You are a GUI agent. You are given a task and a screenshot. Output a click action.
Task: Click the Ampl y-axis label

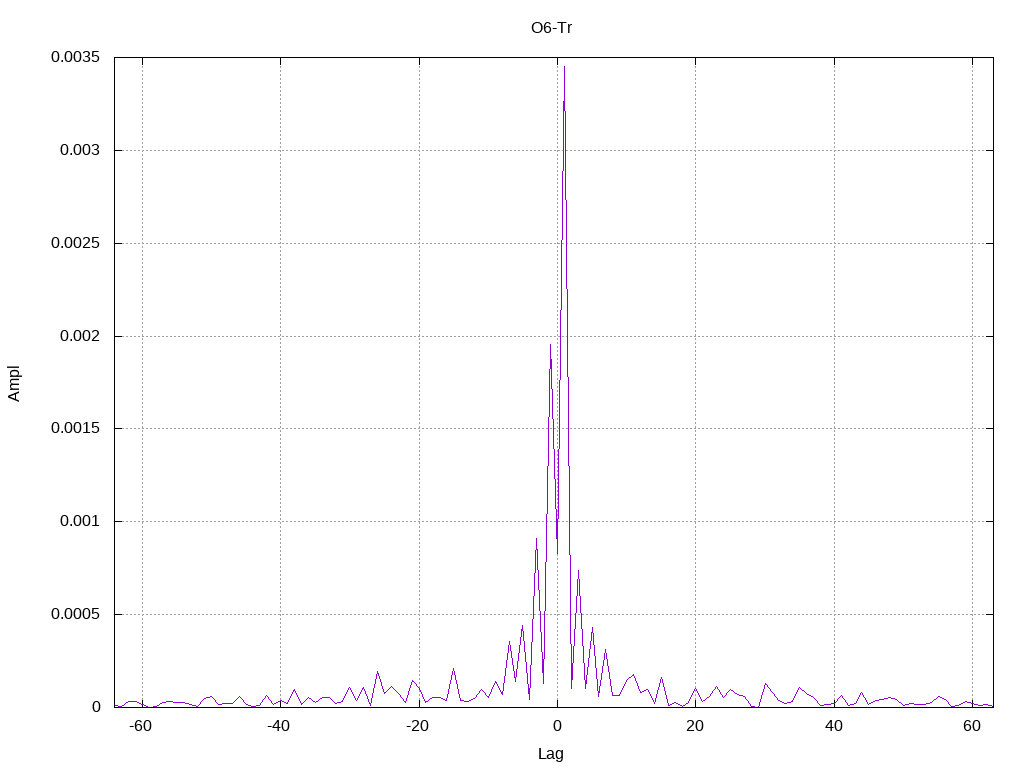(14, 383)
